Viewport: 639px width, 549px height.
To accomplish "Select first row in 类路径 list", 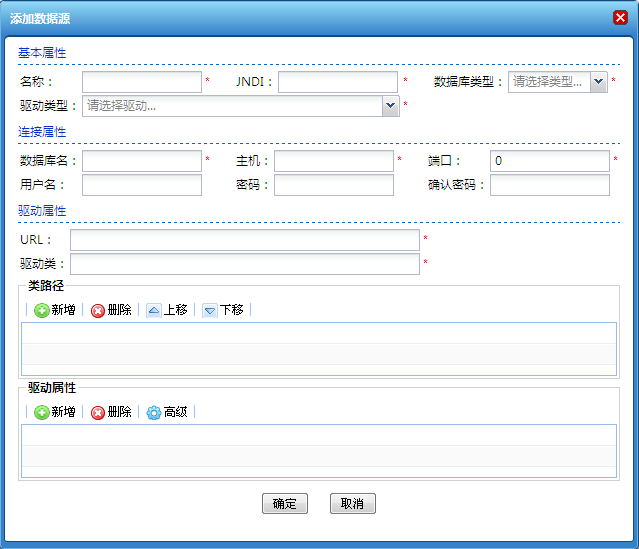I will coord(319,333).
